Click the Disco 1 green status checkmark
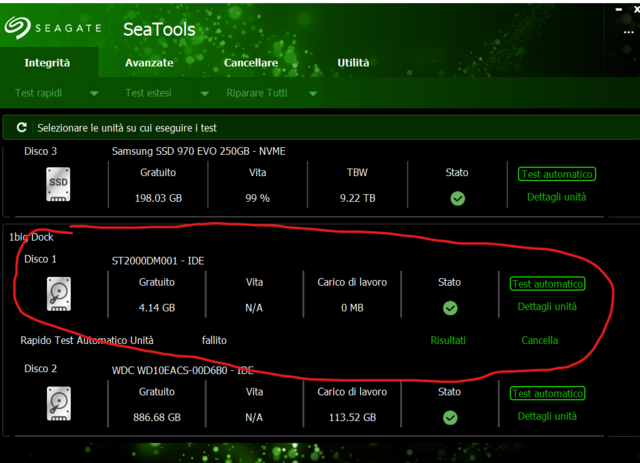 click(450, 308)
